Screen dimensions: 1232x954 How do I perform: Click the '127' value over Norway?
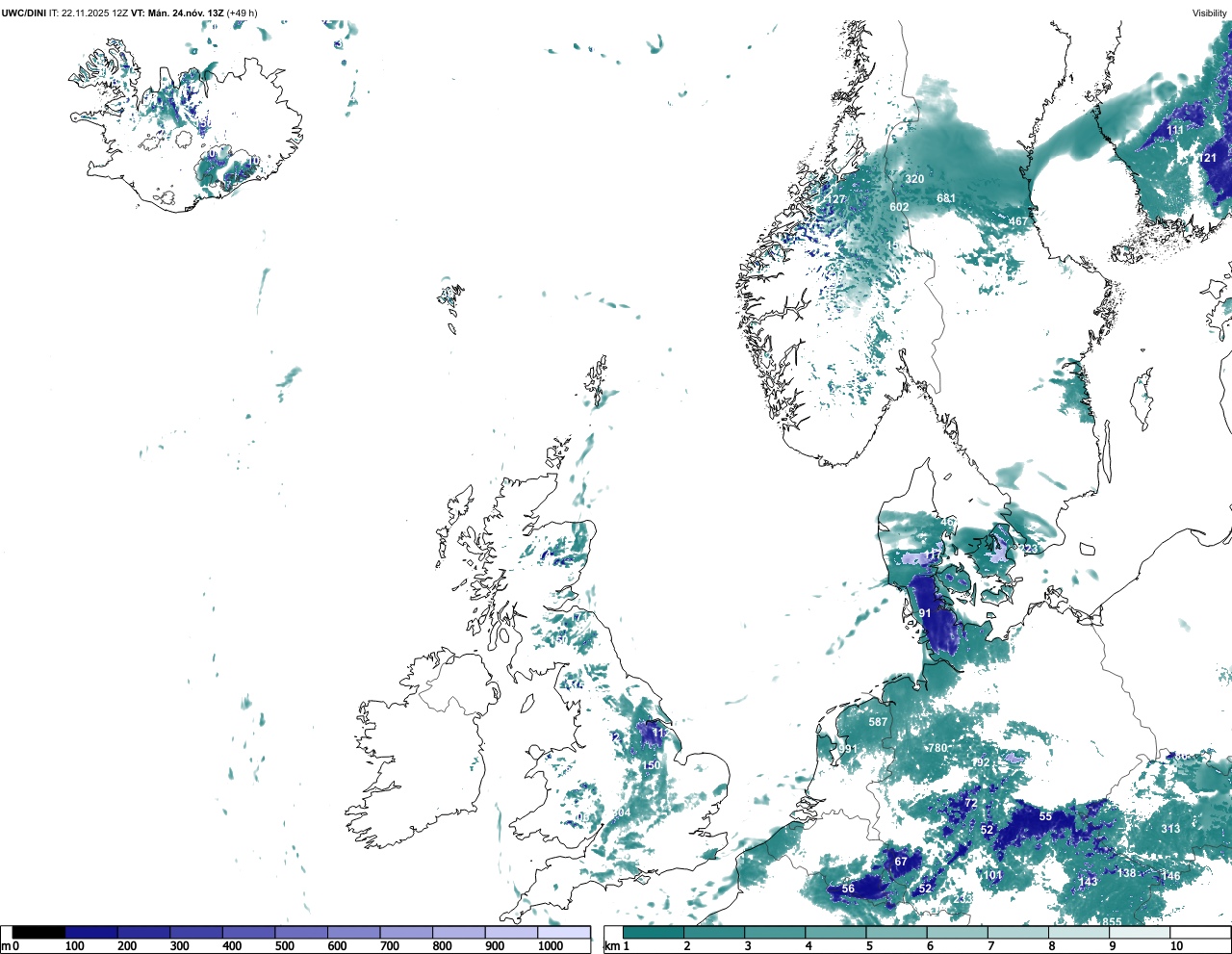click(x=835, y=200)
